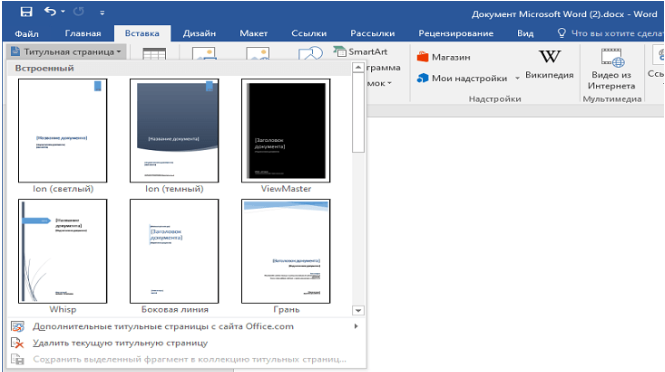The height and width of the screenshot is (372, 665).
Task: Click the lightbulb Tell Me icon
Action: click(562, 33)
